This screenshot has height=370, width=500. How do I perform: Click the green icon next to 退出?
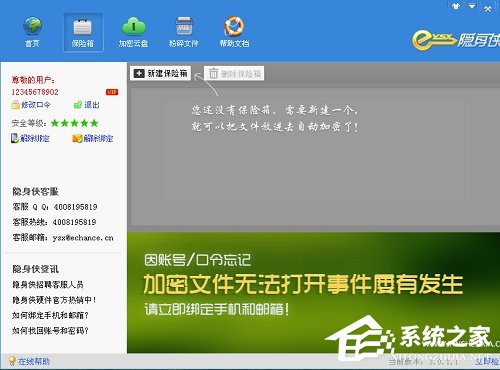point(78,105)
